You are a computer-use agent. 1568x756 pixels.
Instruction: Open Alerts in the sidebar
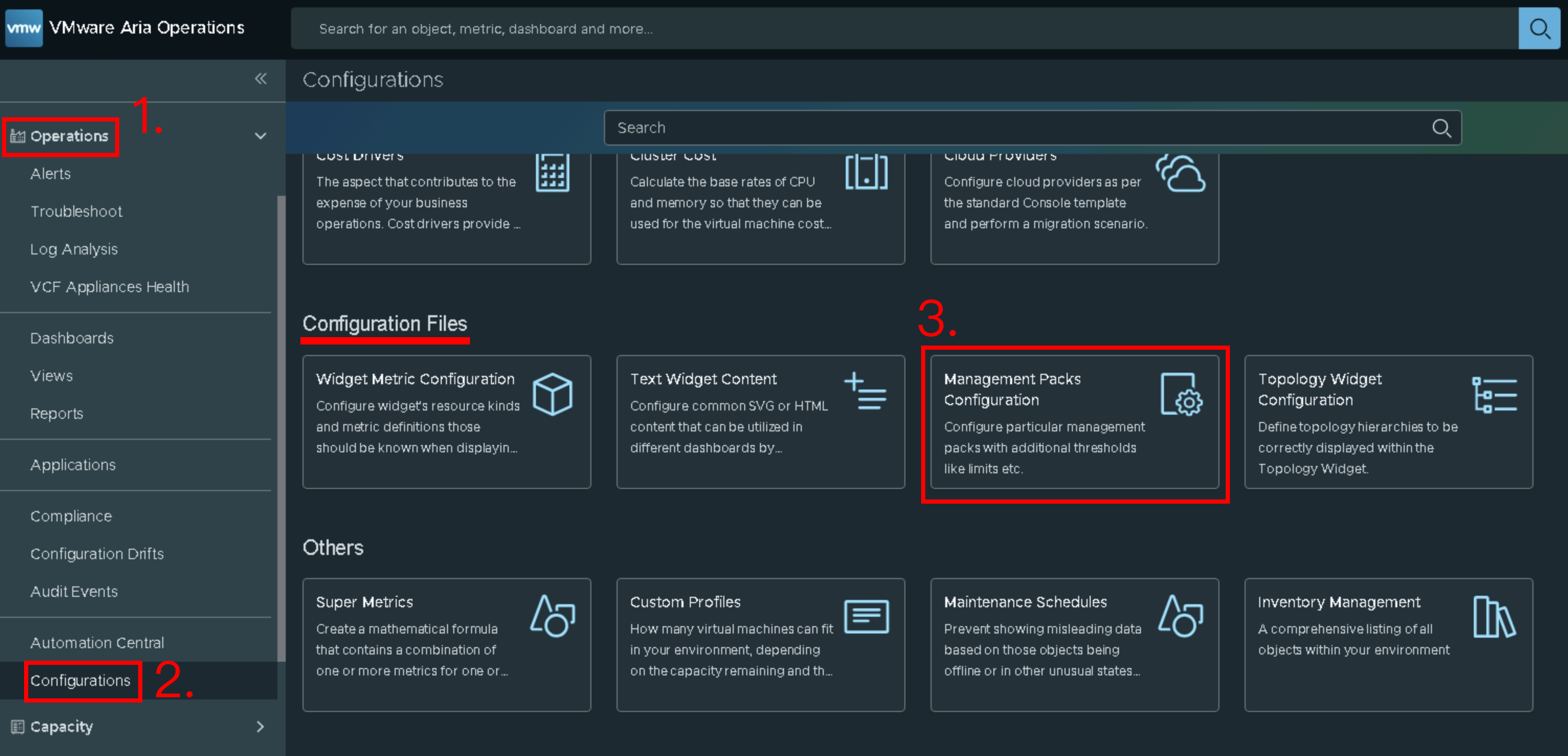[51, 173]
